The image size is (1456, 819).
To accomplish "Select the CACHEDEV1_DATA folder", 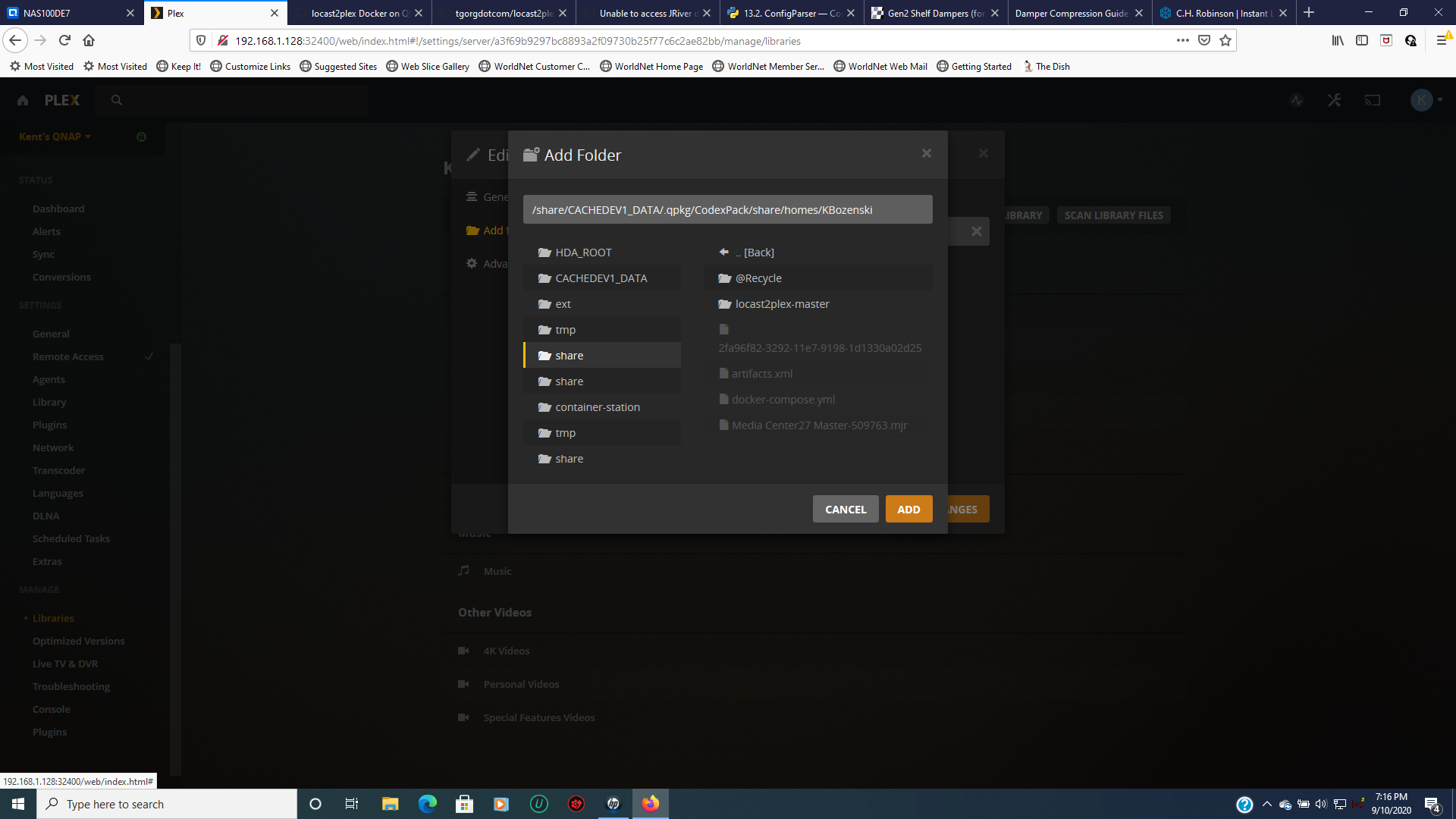I will point(601,278).
